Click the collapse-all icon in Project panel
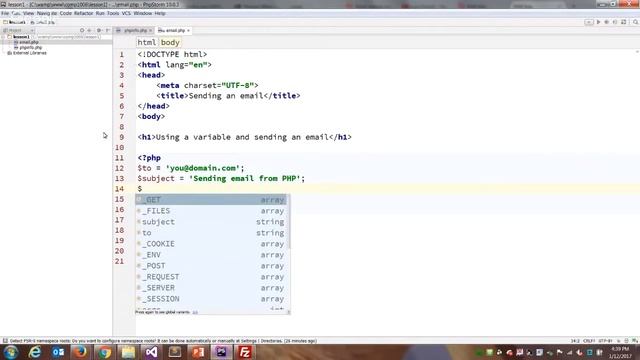 pyautogui.click(x=89, y=31)
